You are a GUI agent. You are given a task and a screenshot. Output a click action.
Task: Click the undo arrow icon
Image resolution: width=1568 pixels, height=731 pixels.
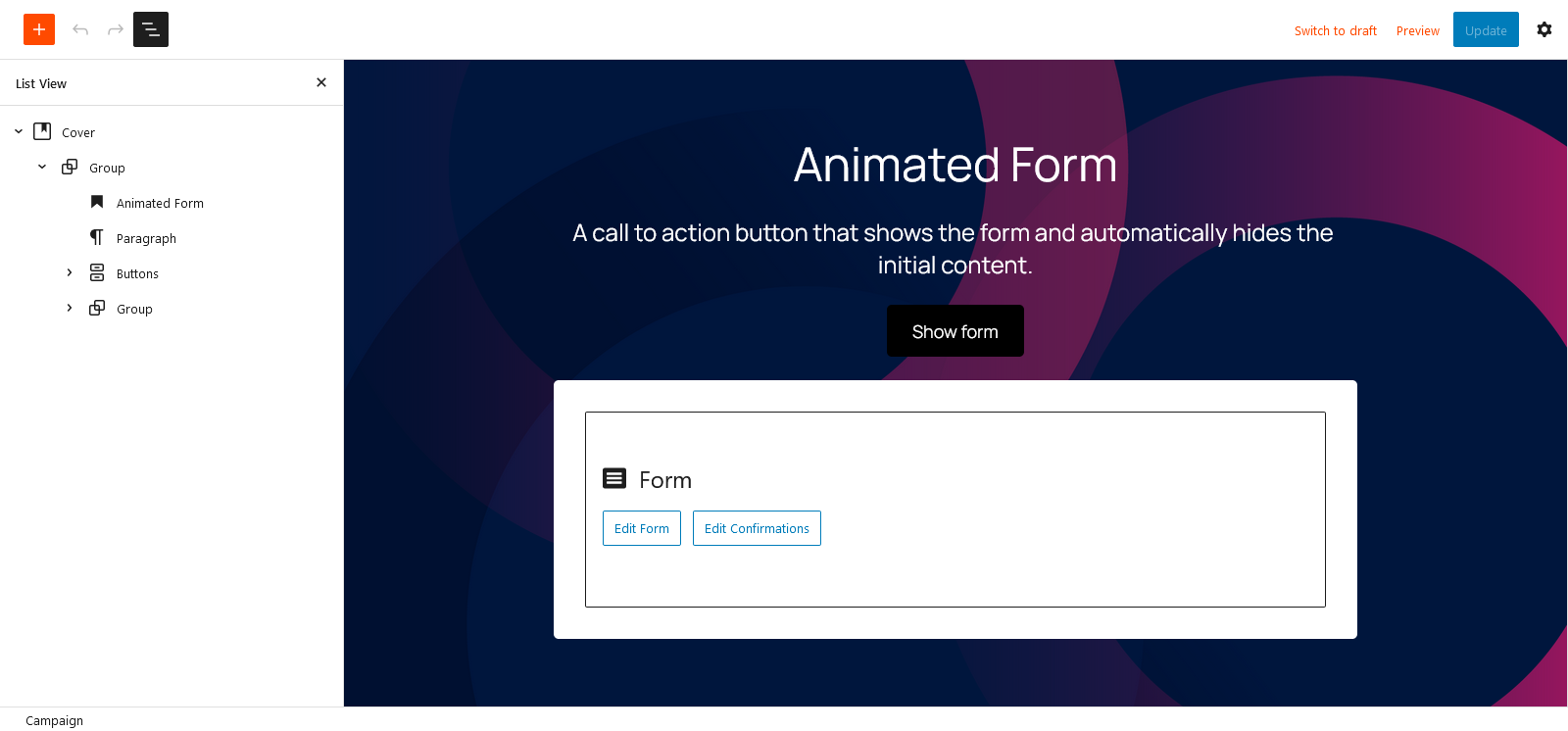80,29
